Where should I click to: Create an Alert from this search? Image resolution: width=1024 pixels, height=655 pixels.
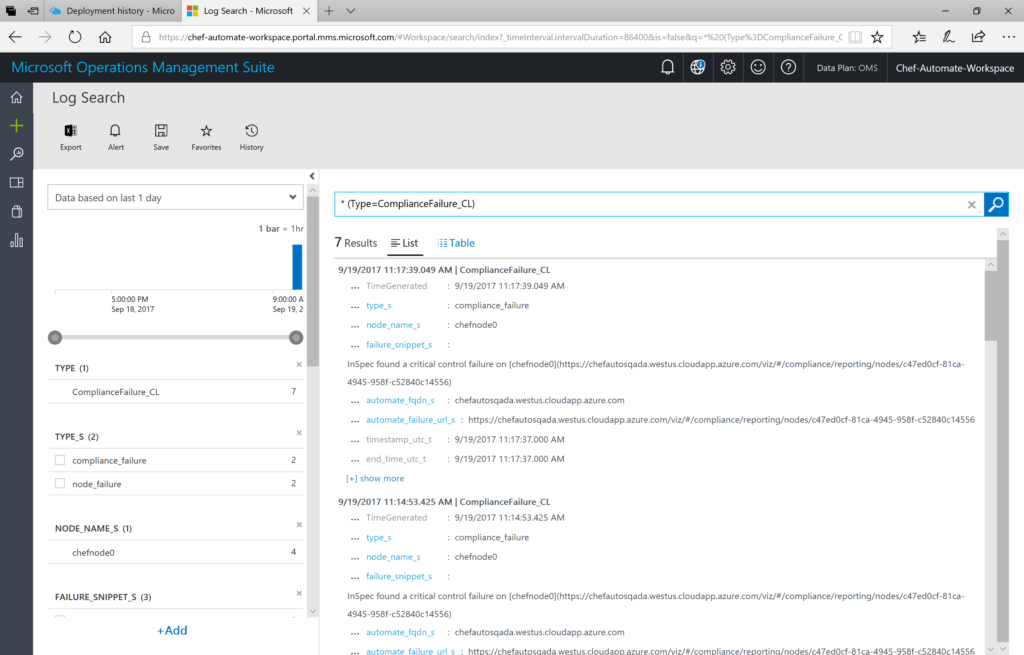(x=115, y=137)
